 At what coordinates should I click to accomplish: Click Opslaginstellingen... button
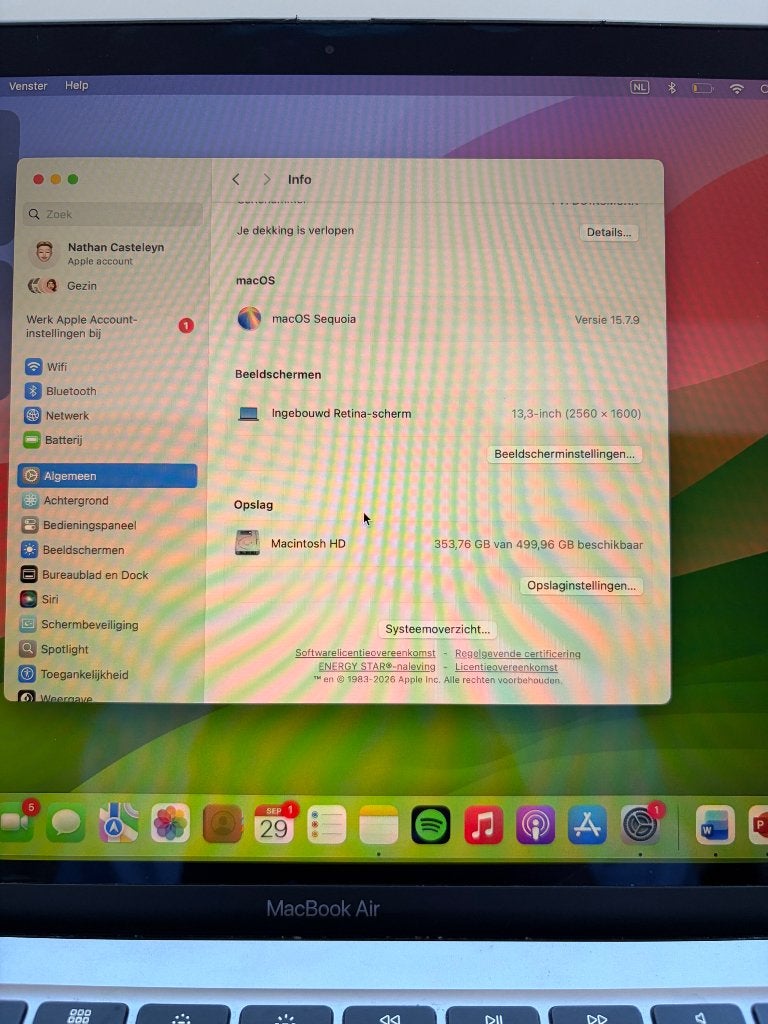pos(581,586)
